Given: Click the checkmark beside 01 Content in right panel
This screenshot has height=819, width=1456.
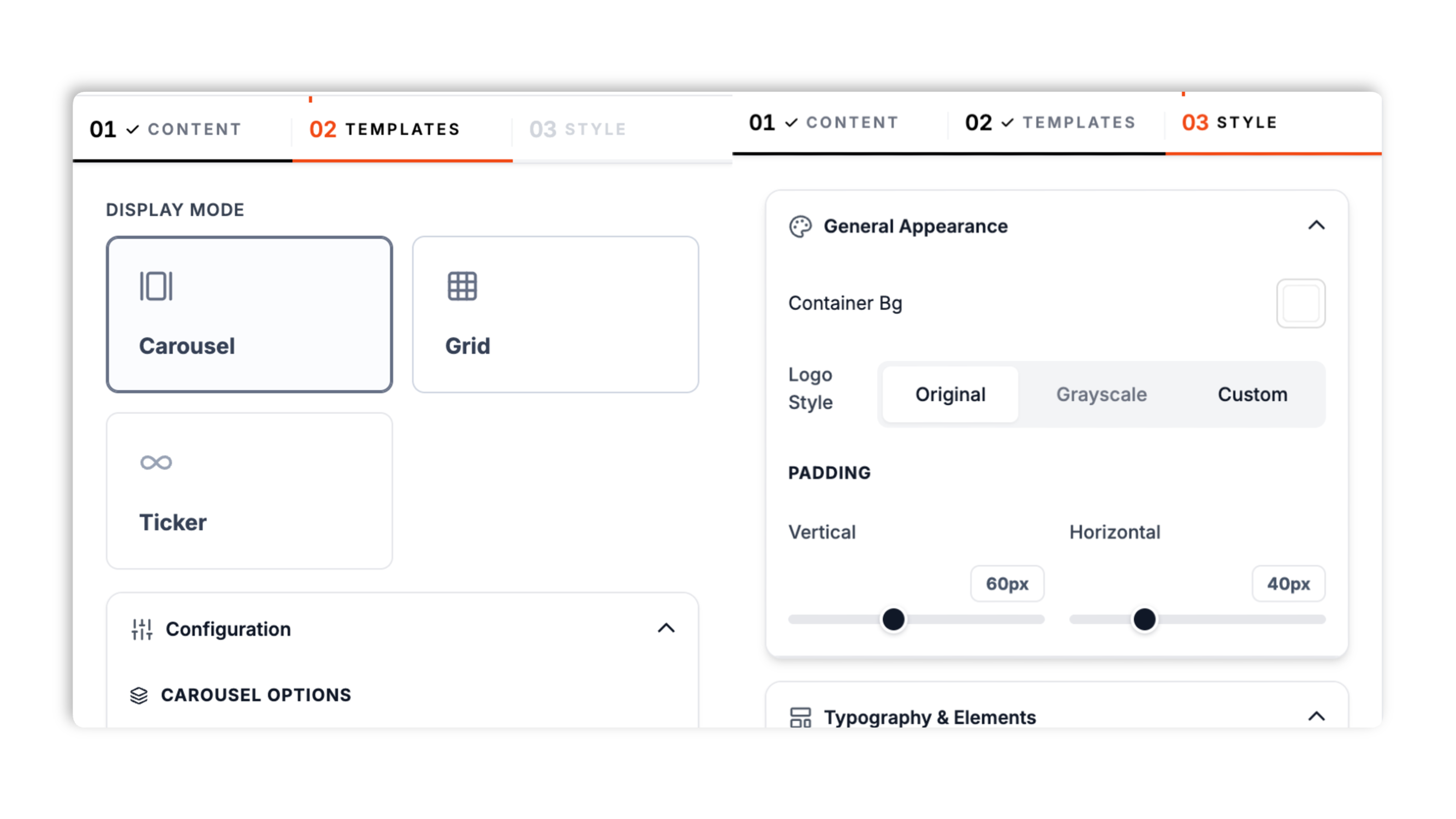Looking at the screenshot, I should 791,123.
